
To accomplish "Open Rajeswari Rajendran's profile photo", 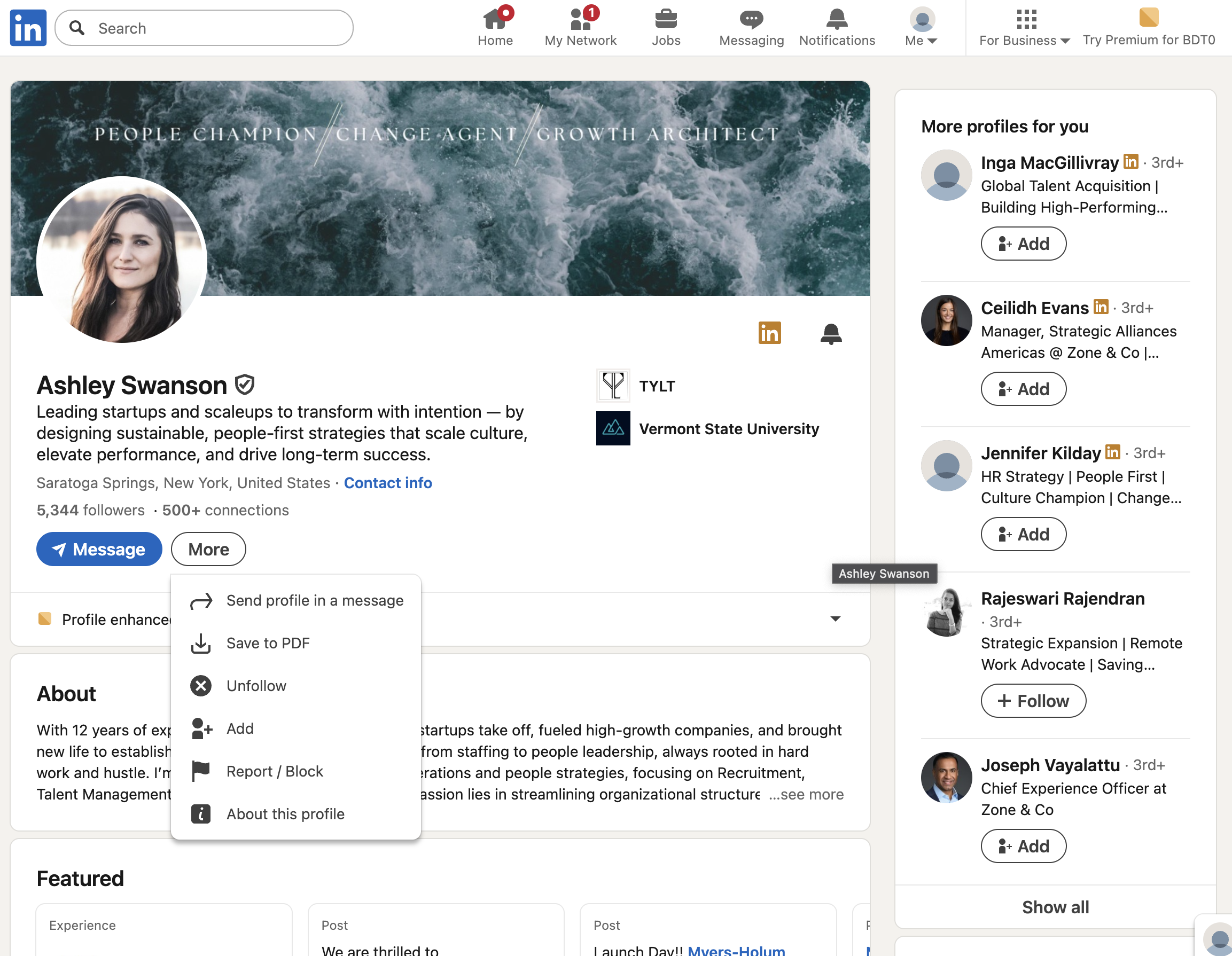I will (947, 611).
